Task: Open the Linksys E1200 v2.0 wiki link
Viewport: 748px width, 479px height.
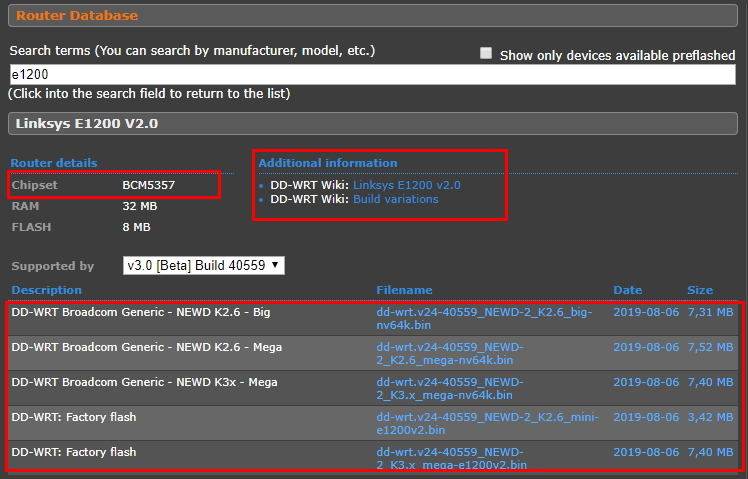Action: click(406, 185)
